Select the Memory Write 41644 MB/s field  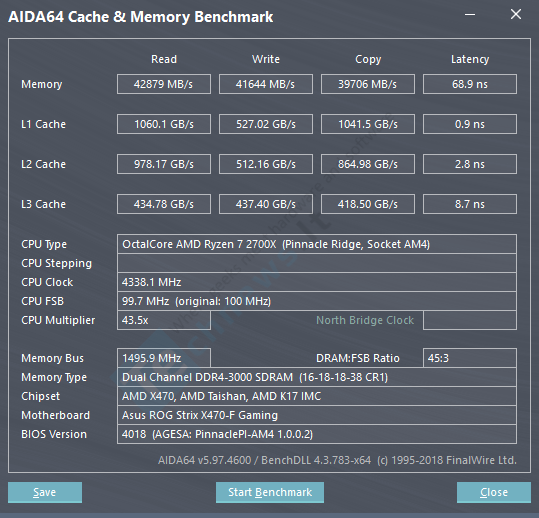pyautogui.click(x=266, y=84)
